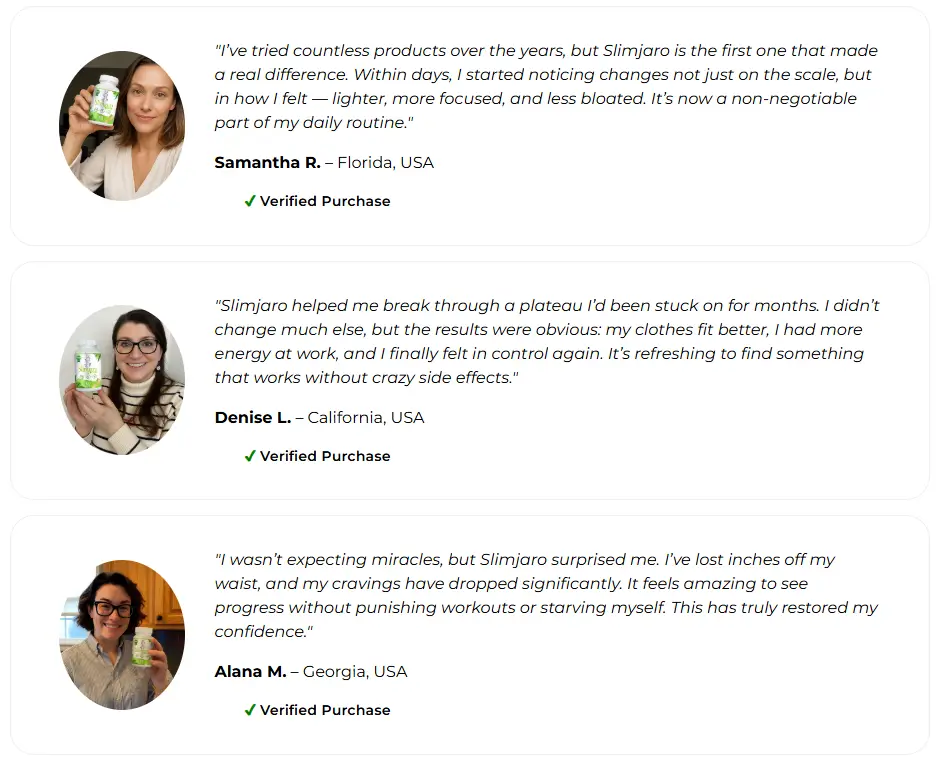Click the green checkmark under Denise L.
This screenshot has width=940, height=770.
(250, 456)
